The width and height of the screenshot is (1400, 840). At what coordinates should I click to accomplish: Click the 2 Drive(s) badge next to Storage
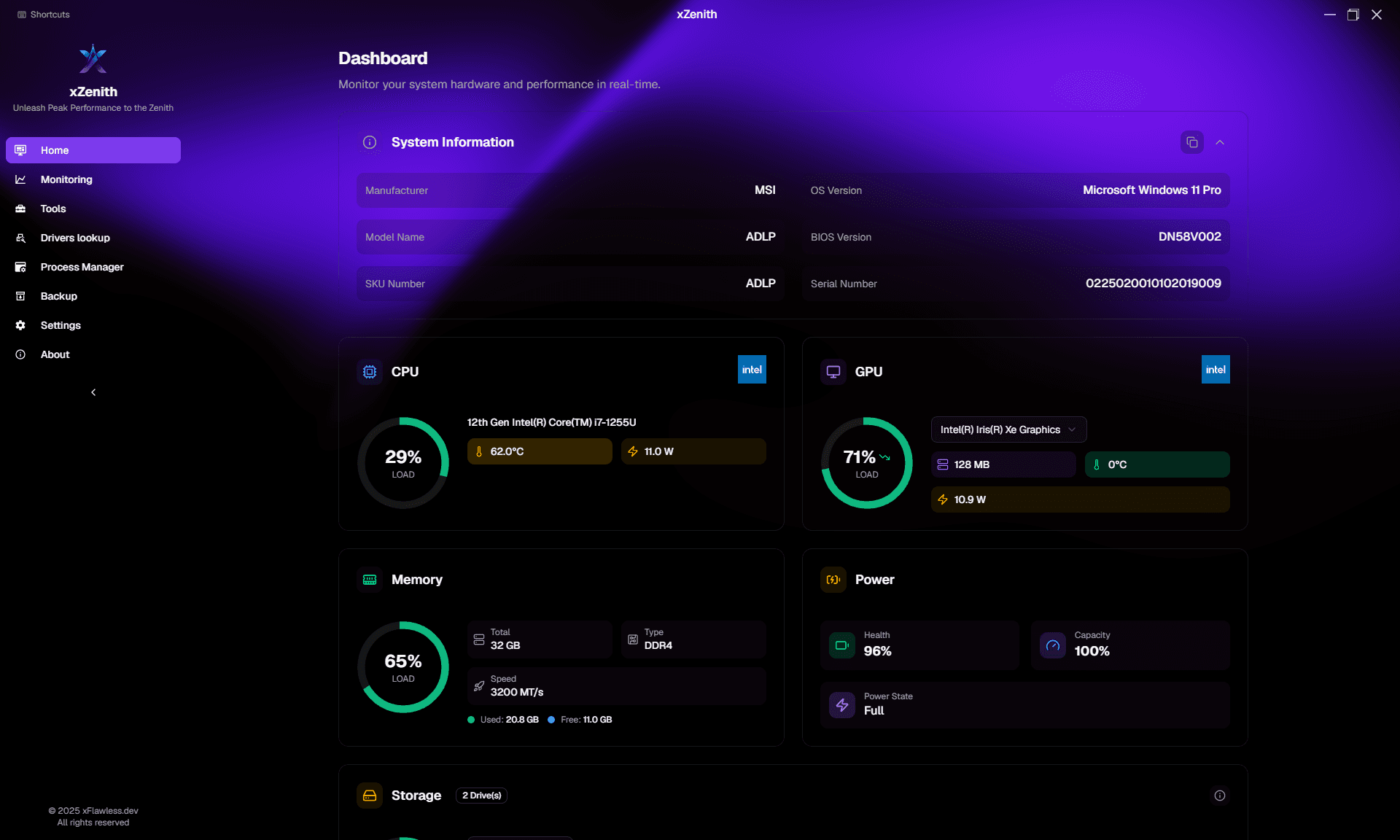[x=481, y=796]
